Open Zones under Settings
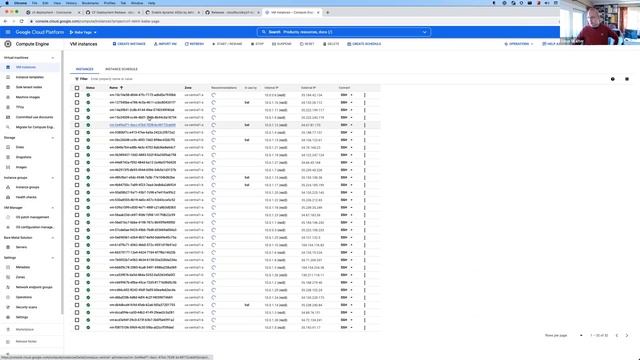The height and width of the screenshot is (360, 640). point(20,277)
